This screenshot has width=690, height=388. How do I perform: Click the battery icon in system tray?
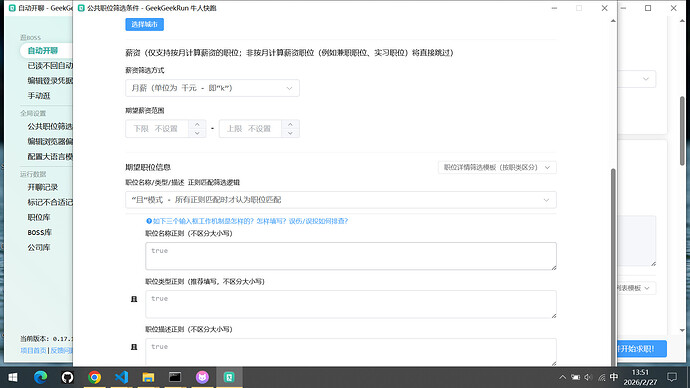(576, 377)
